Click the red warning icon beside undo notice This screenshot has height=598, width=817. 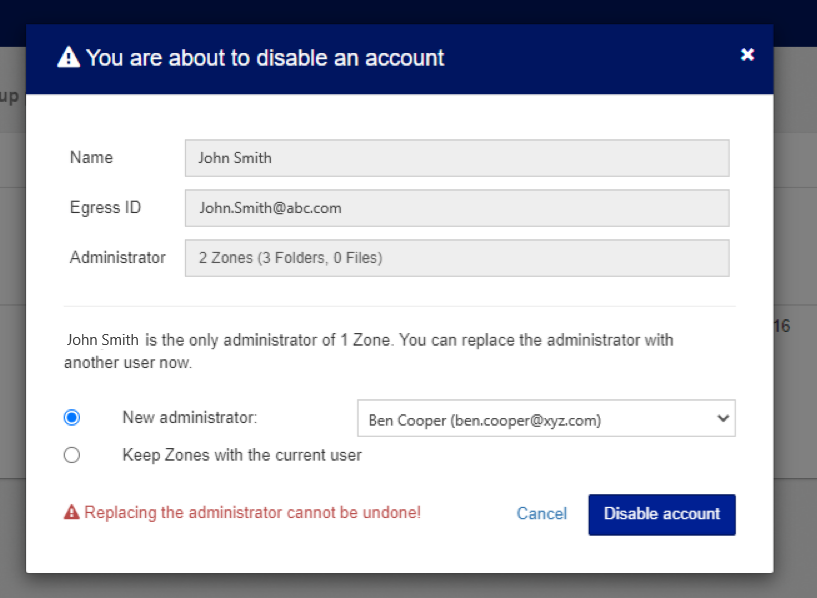pos(72,512)
